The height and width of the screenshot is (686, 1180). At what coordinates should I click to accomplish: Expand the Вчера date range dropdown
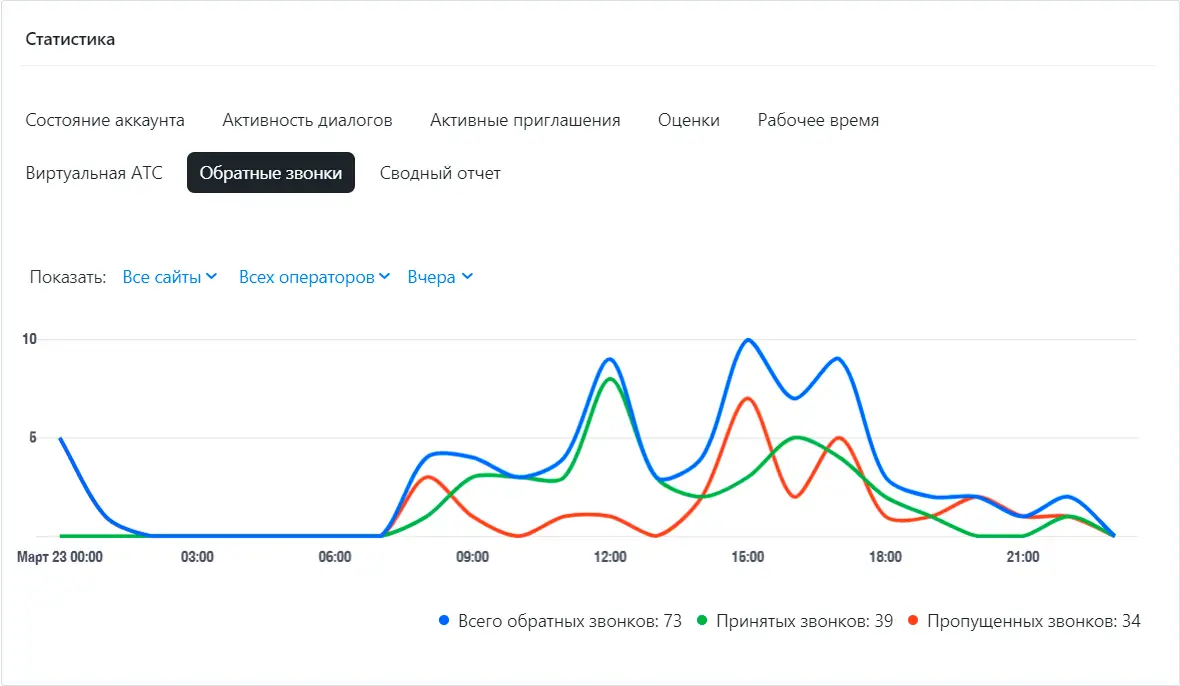click(439, 277)
